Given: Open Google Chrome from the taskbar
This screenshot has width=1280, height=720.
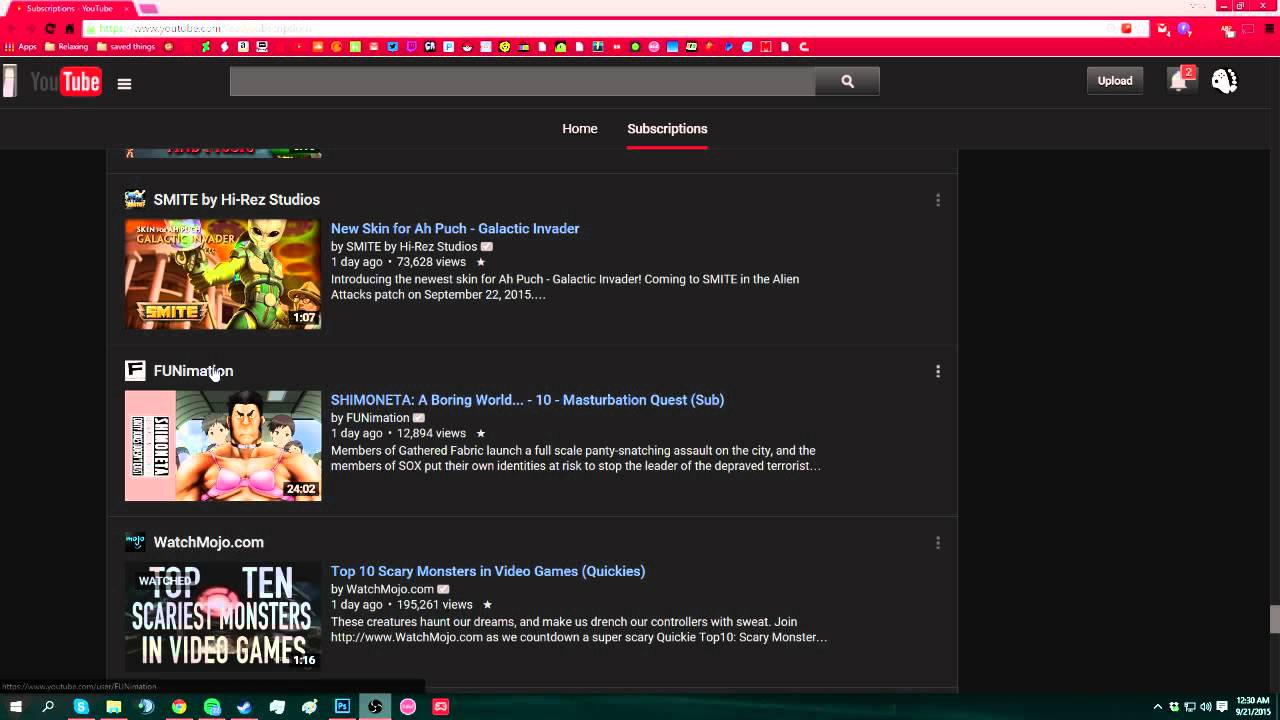Looking at the screenshot, I should pos(179,706).
